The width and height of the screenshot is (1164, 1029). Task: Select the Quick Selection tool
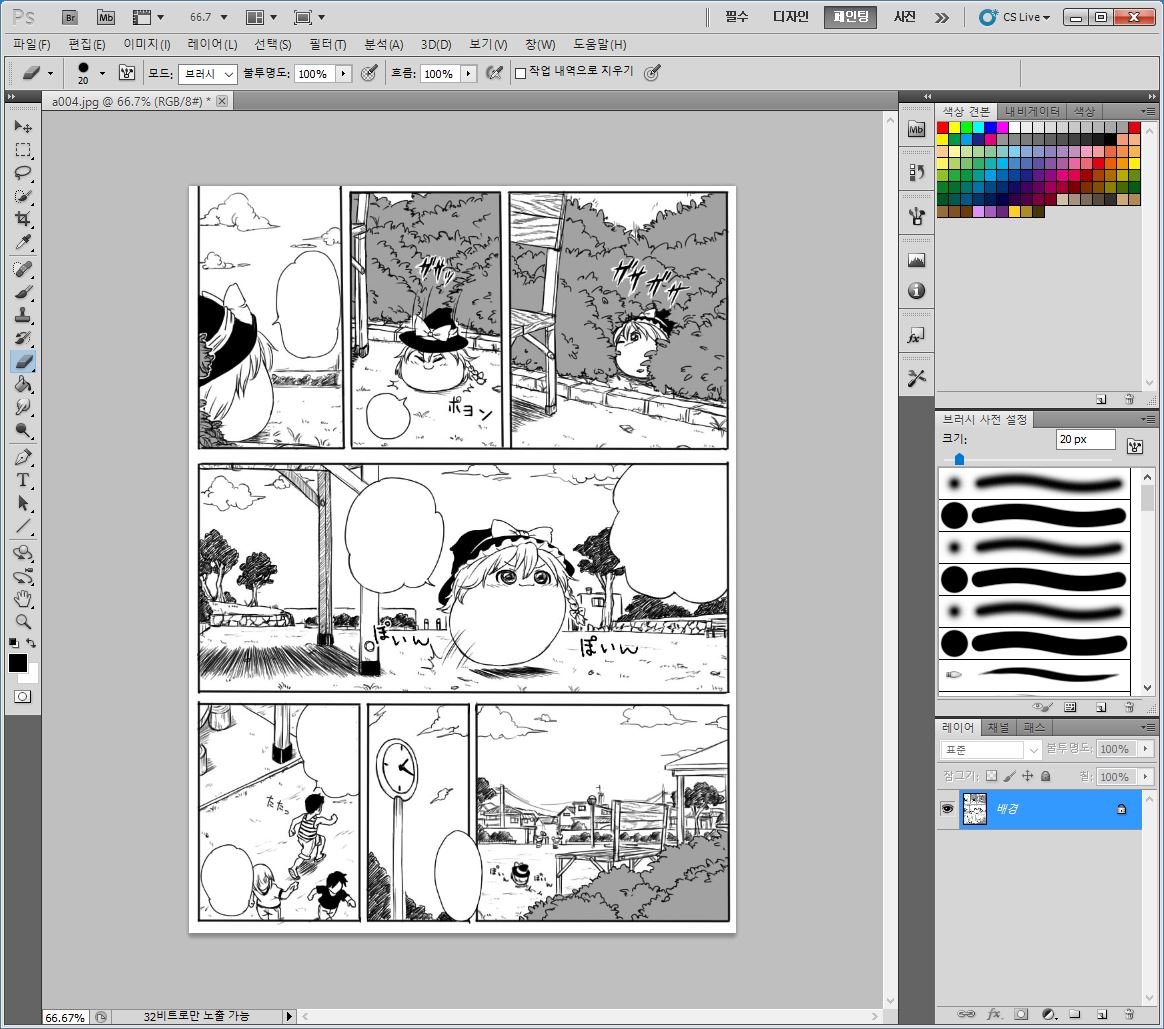[x=23, y=196]
